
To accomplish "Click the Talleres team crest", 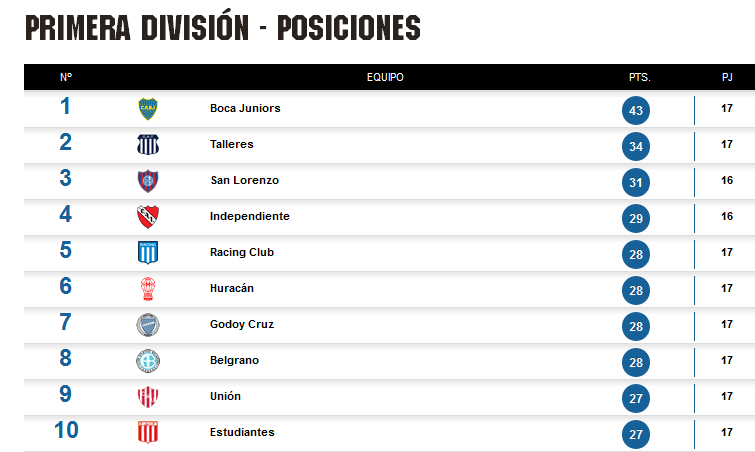I will [148, 144].
